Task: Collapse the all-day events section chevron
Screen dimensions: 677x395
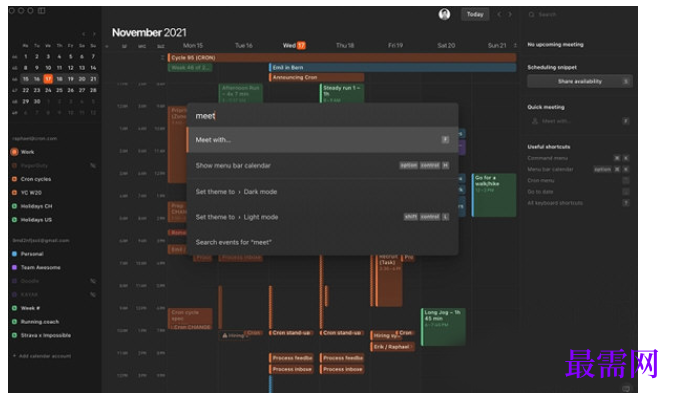Action: tap(162, 57)
